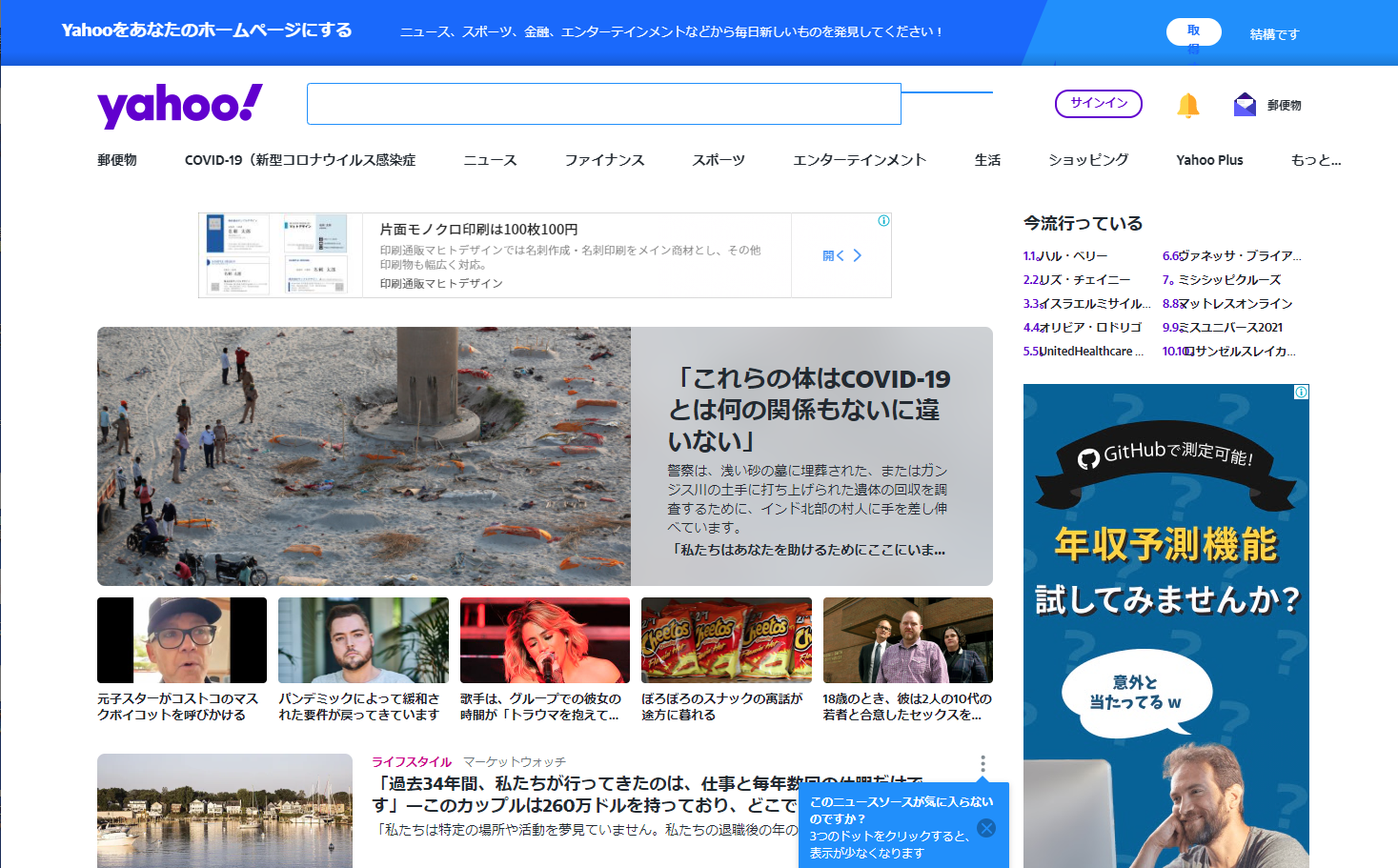Viewport: 1398px width, 868px height.
Task: Click the GitHub logo in sidebar ad
Action: [1087, 459]
